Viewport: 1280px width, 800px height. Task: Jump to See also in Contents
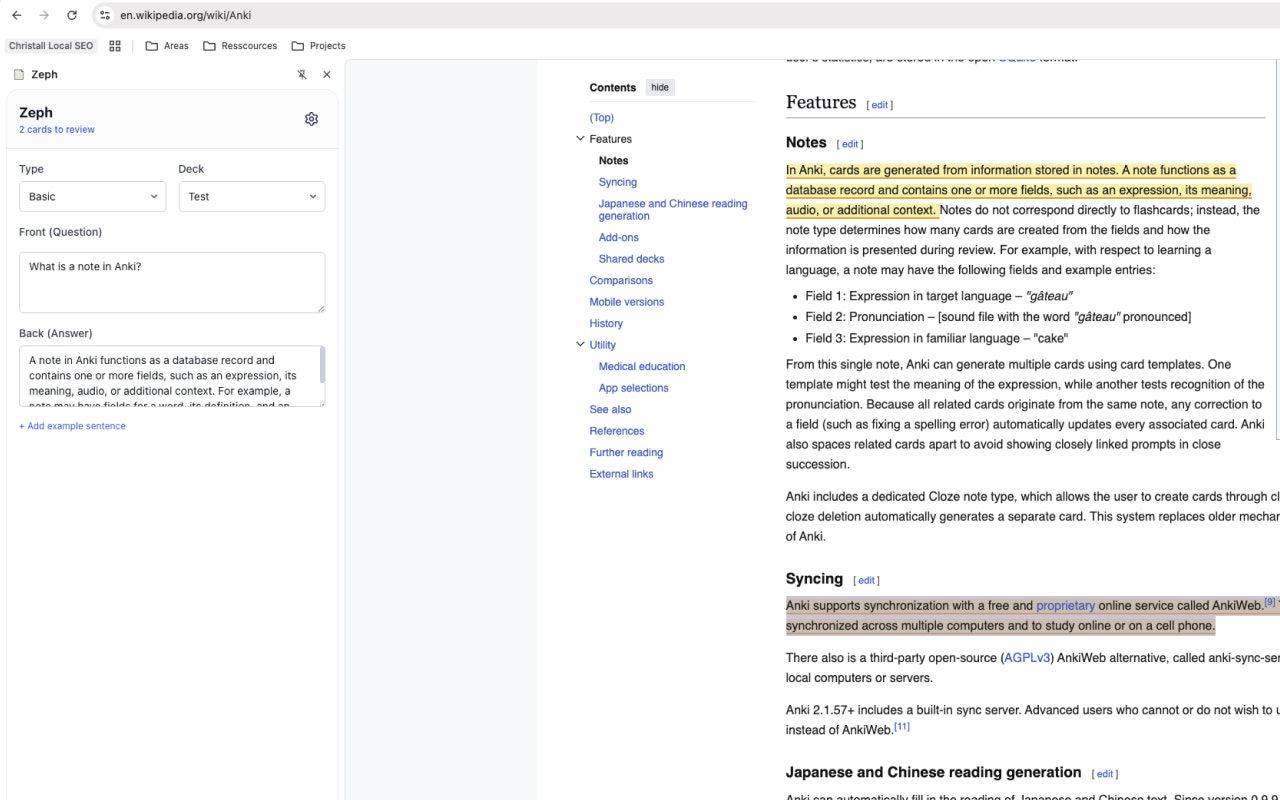(611, 410)
